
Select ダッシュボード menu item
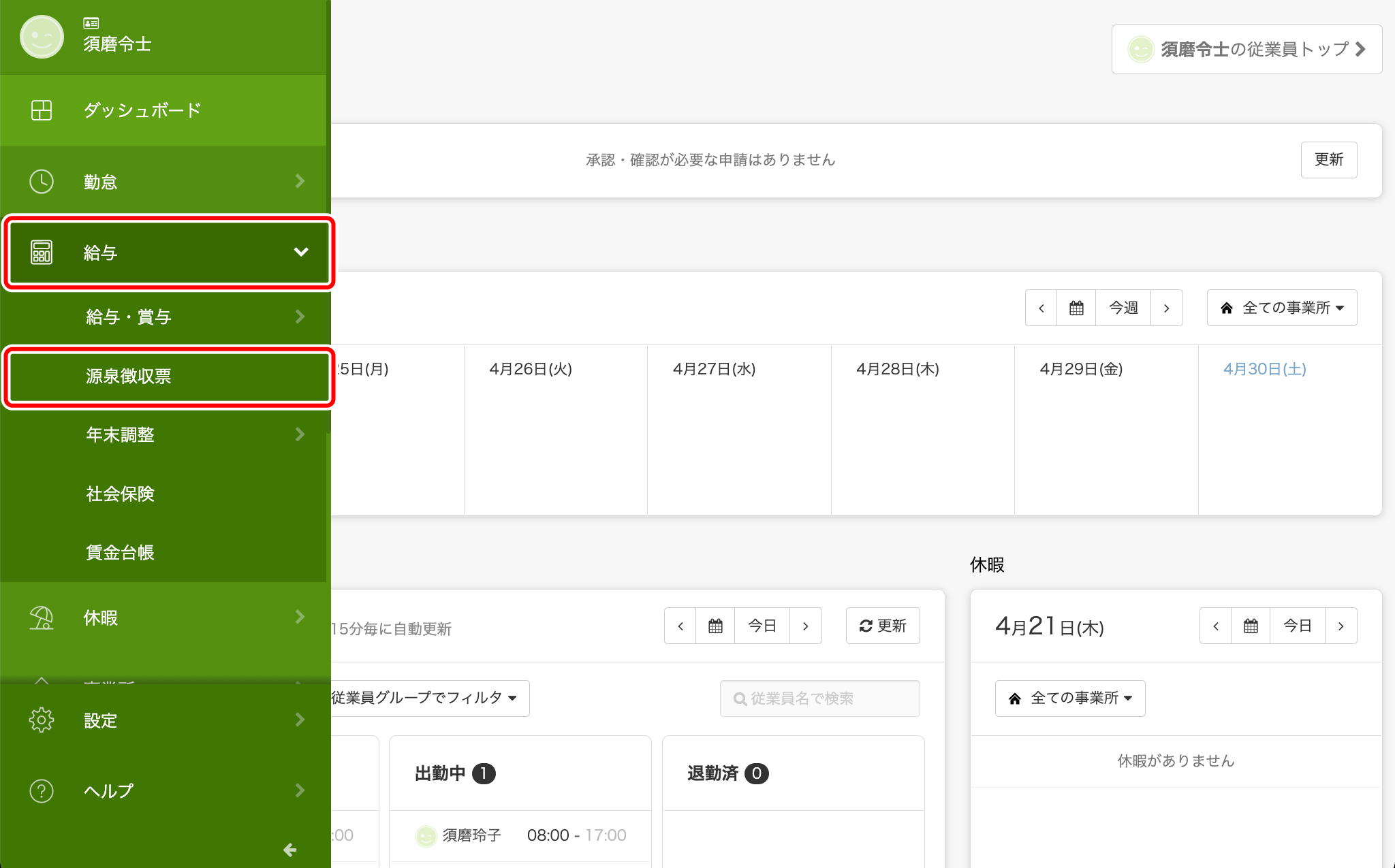(x=163, y=110)
